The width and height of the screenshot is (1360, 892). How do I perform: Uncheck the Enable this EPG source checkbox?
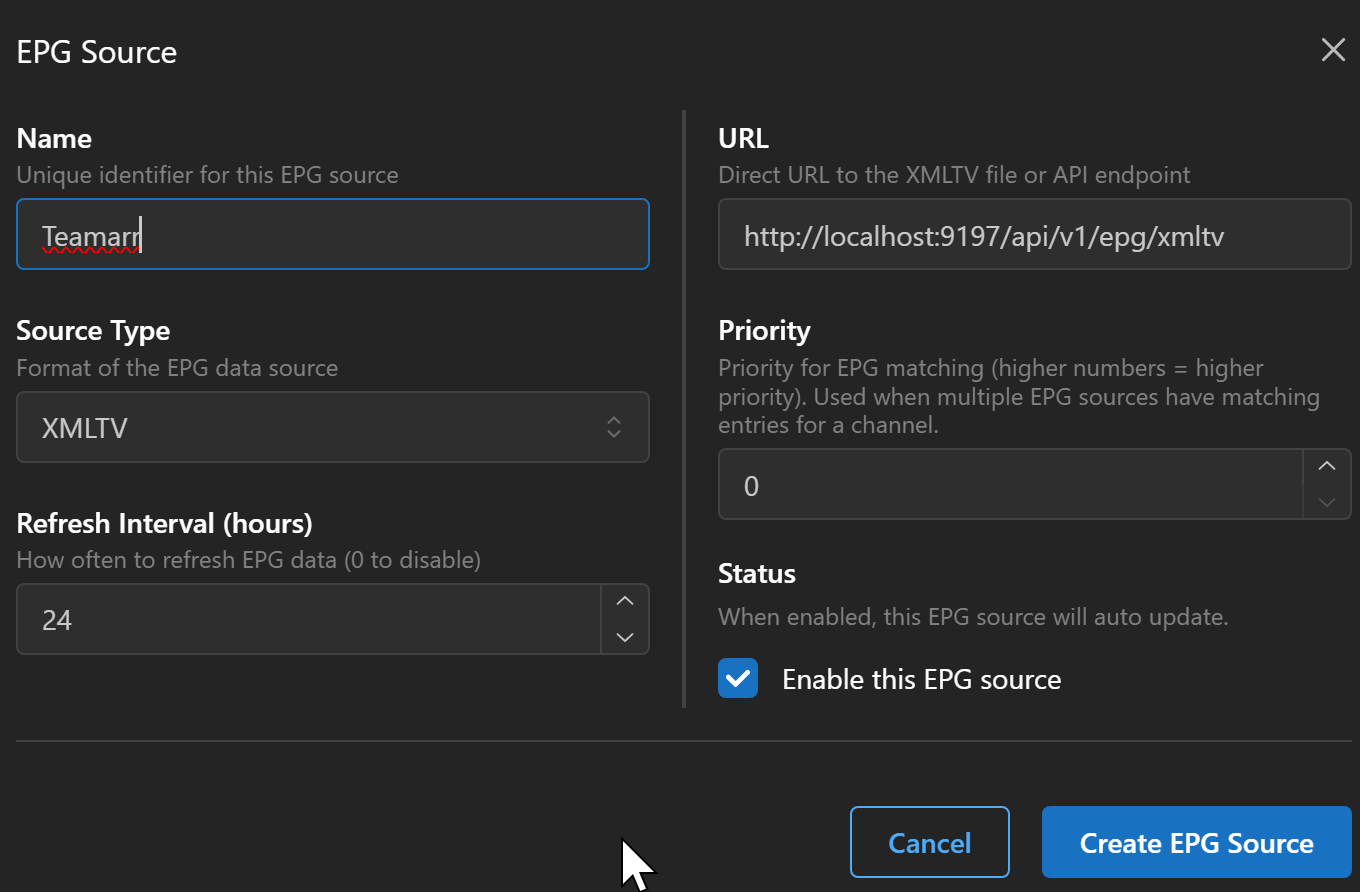738,678
